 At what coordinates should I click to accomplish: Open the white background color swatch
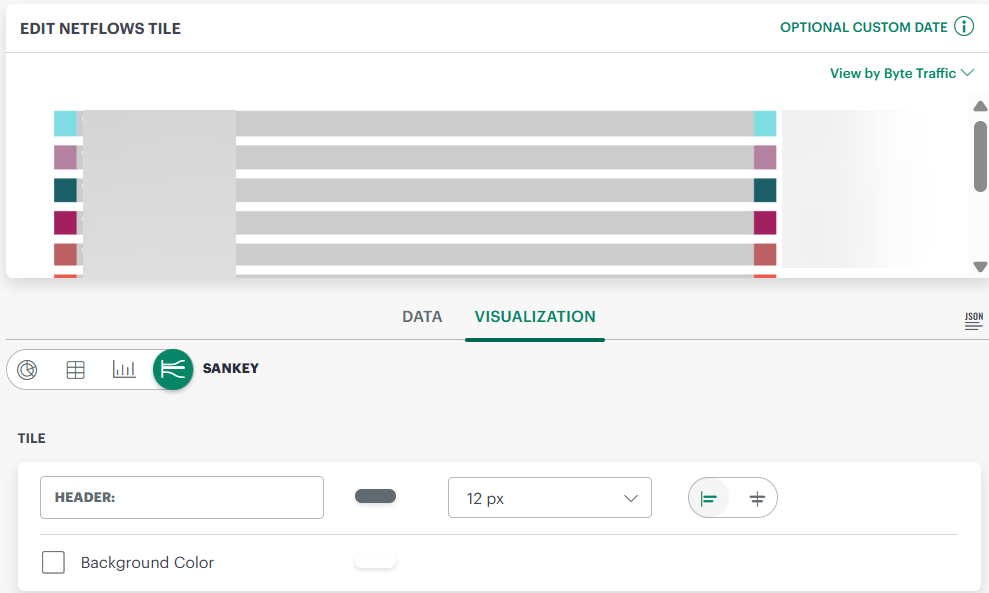376,562
